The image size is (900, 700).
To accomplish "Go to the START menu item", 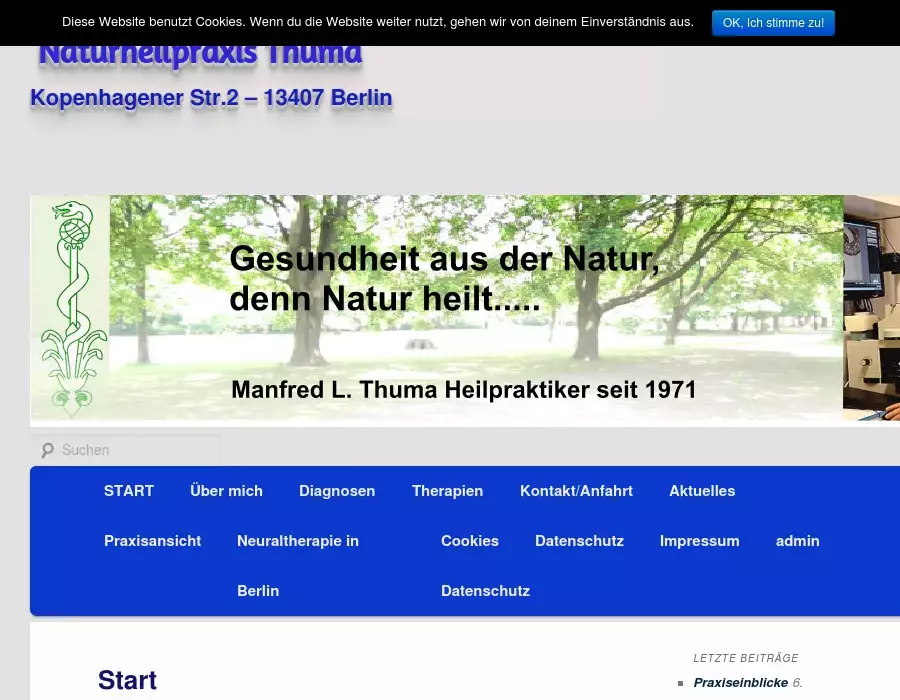I will [x=129, y=491].
